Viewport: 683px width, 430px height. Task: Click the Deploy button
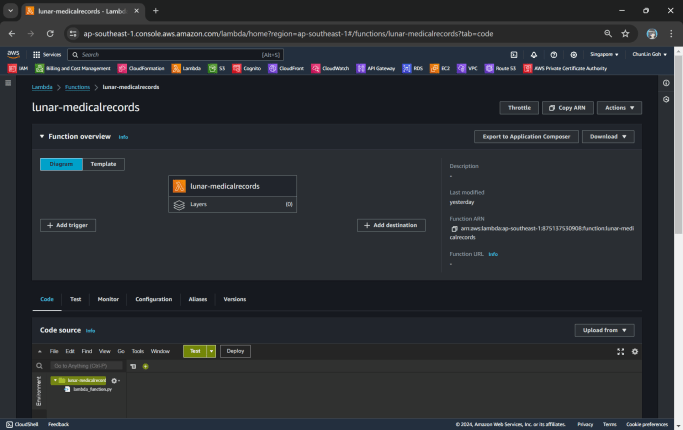(x=235, y=351)
